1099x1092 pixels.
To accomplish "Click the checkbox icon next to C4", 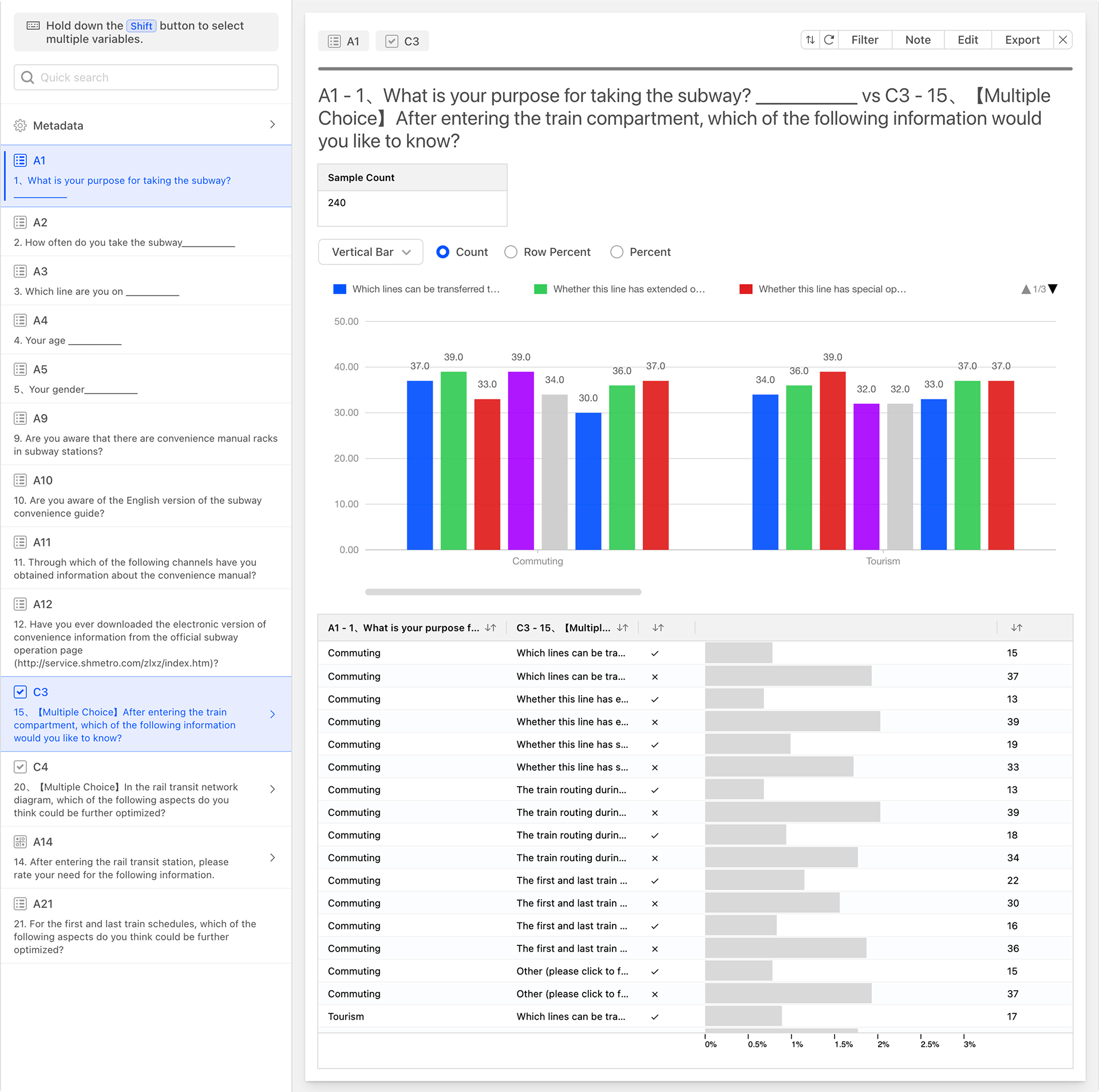I will [21, 767].
